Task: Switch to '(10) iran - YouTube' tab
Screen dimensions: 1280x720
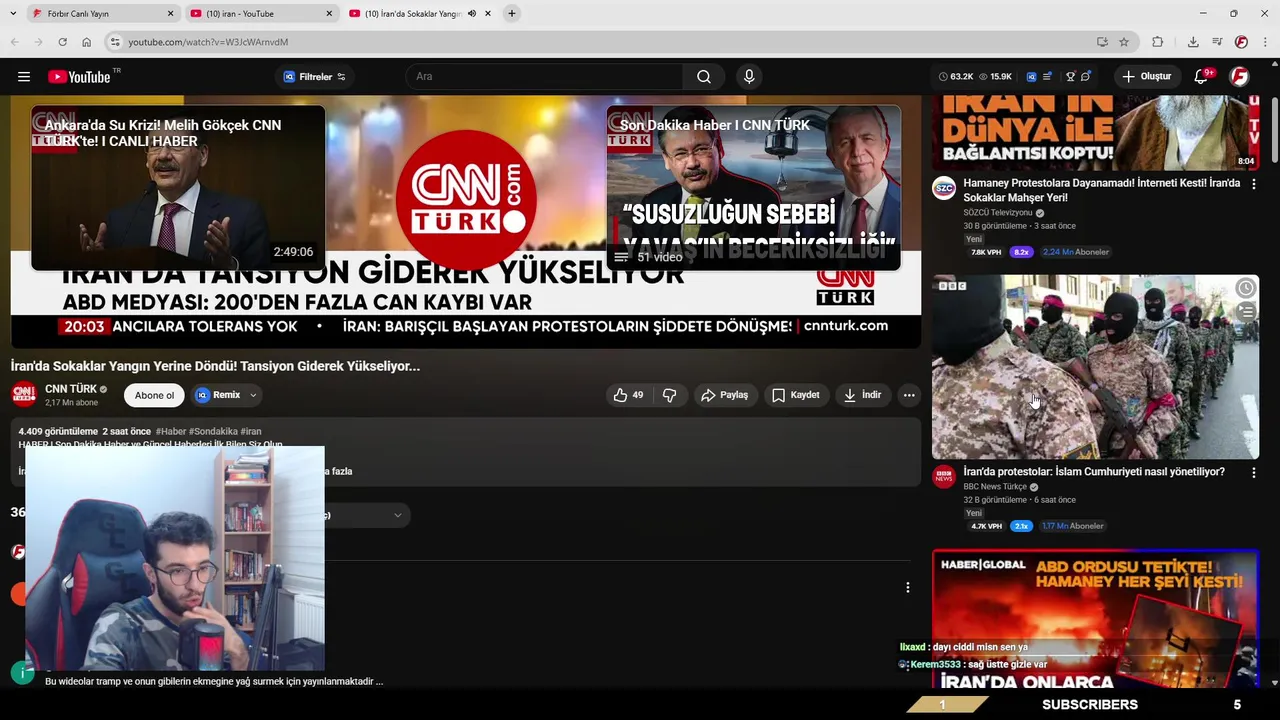Action: [260, 14]
